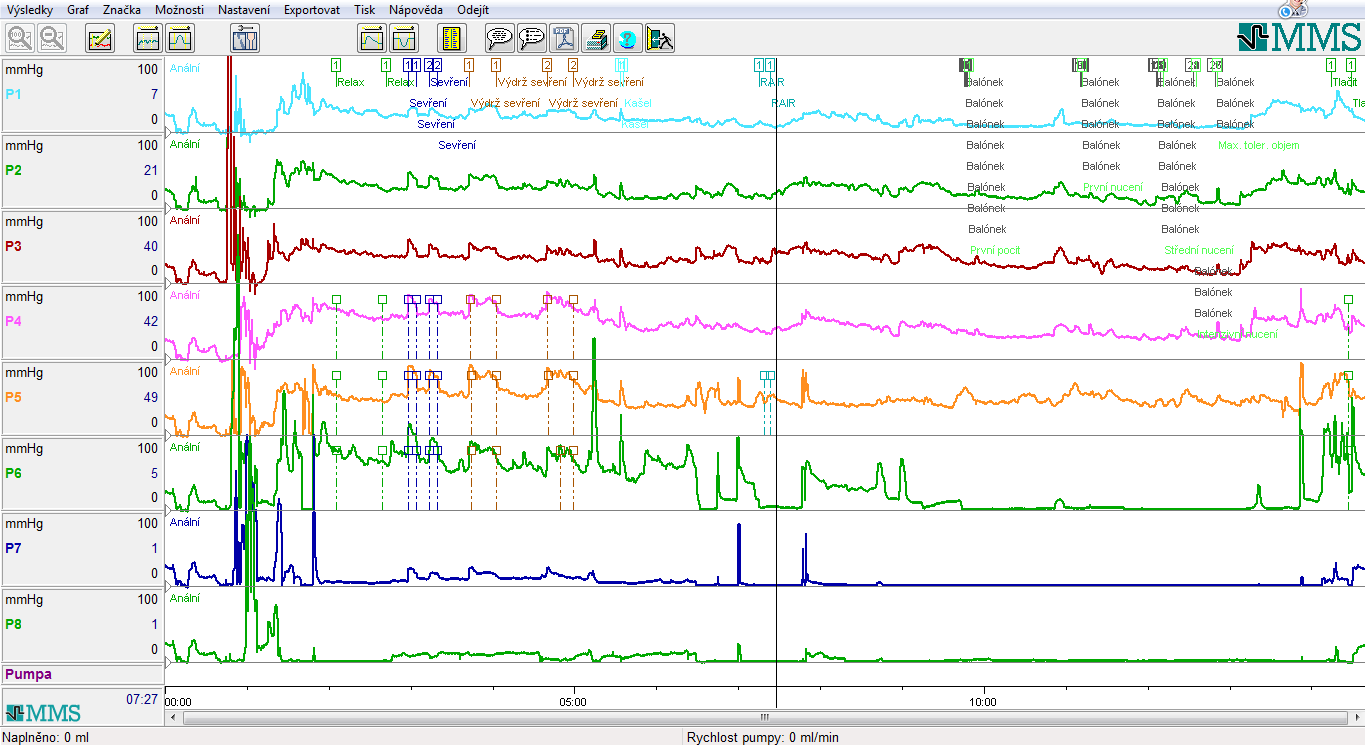Open the comment speech bubble icon

500,39
